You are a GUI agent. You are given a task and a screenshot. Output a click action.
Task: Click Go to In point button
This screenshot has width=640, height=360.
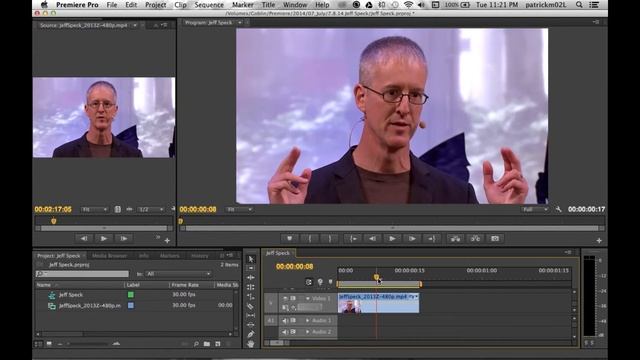click(x=353, y=239)
